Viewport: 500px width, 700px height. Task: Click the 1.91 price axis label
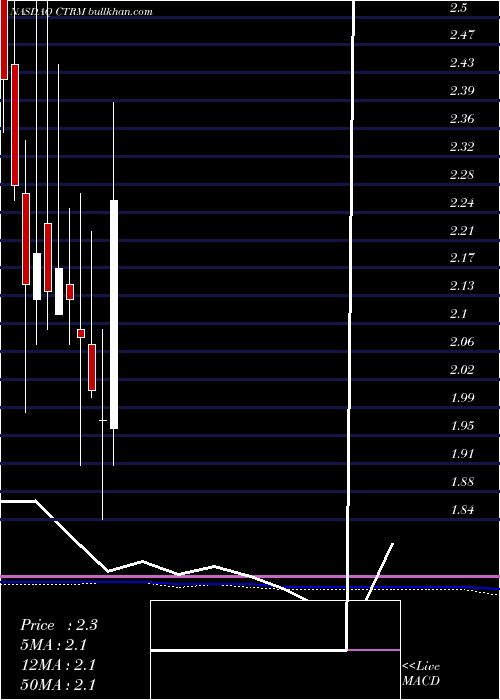pyautogui.click(x=462, y=454)
